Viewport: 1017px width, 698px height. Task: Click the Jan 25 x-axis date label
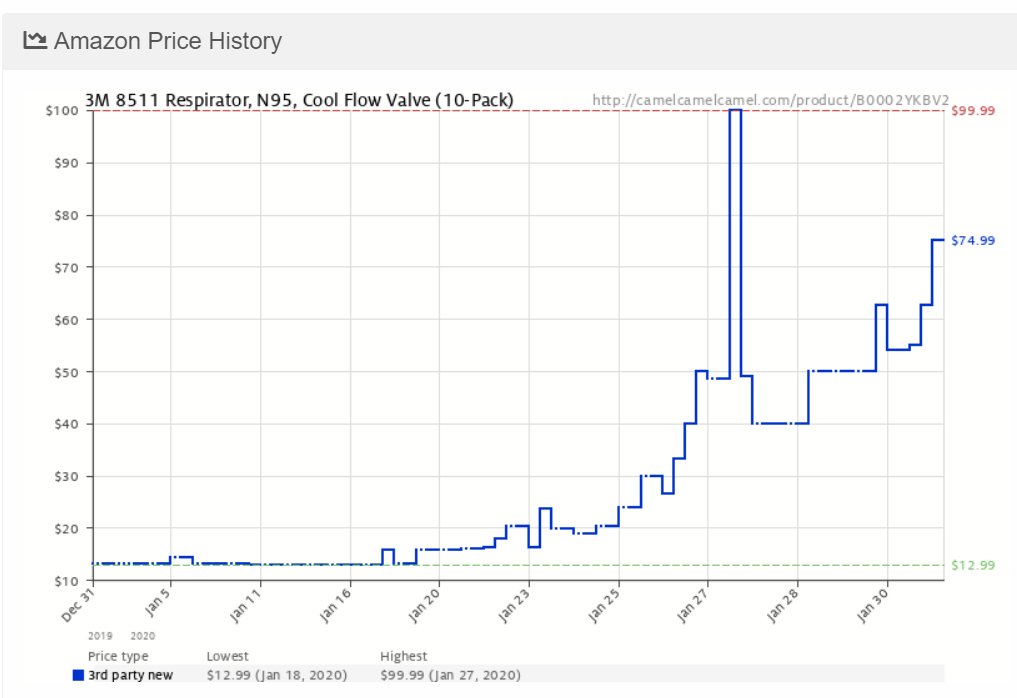coord(604,605)
